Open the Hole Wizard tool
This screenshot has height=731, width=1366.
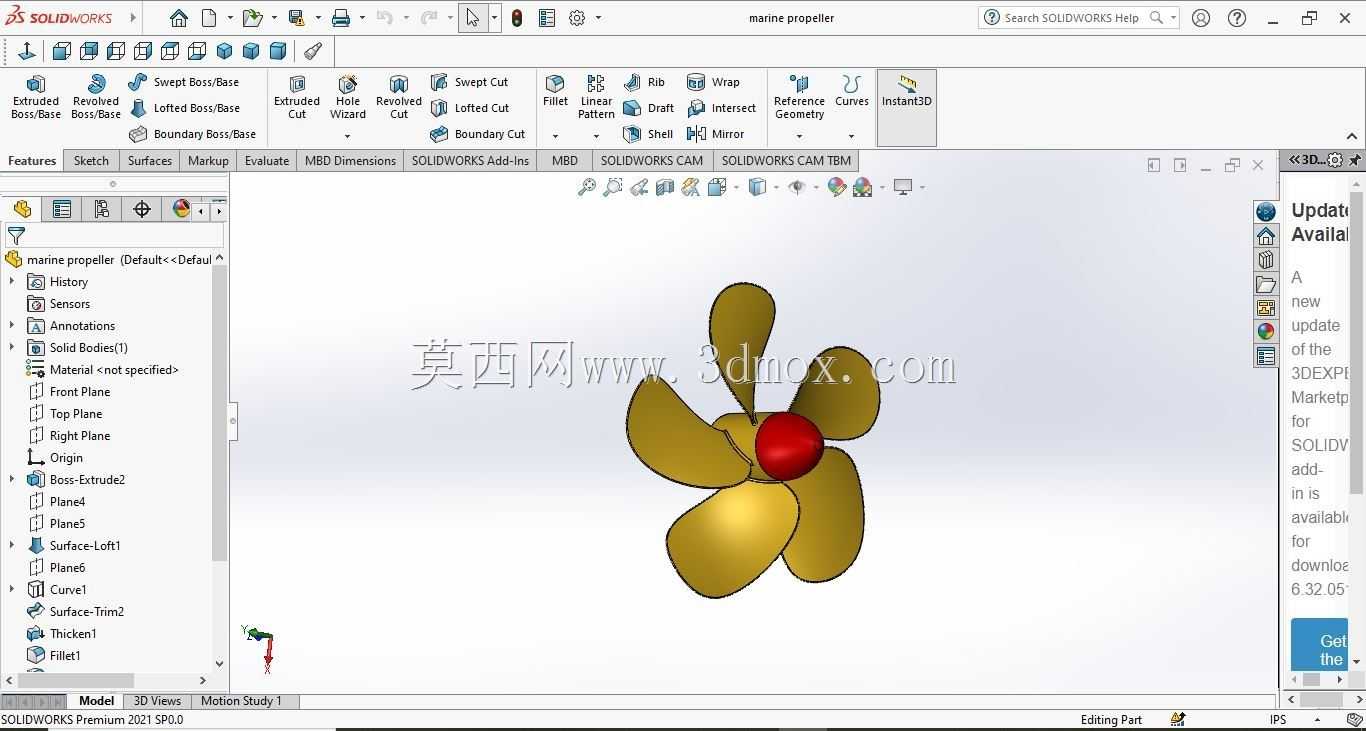point(348,97)
